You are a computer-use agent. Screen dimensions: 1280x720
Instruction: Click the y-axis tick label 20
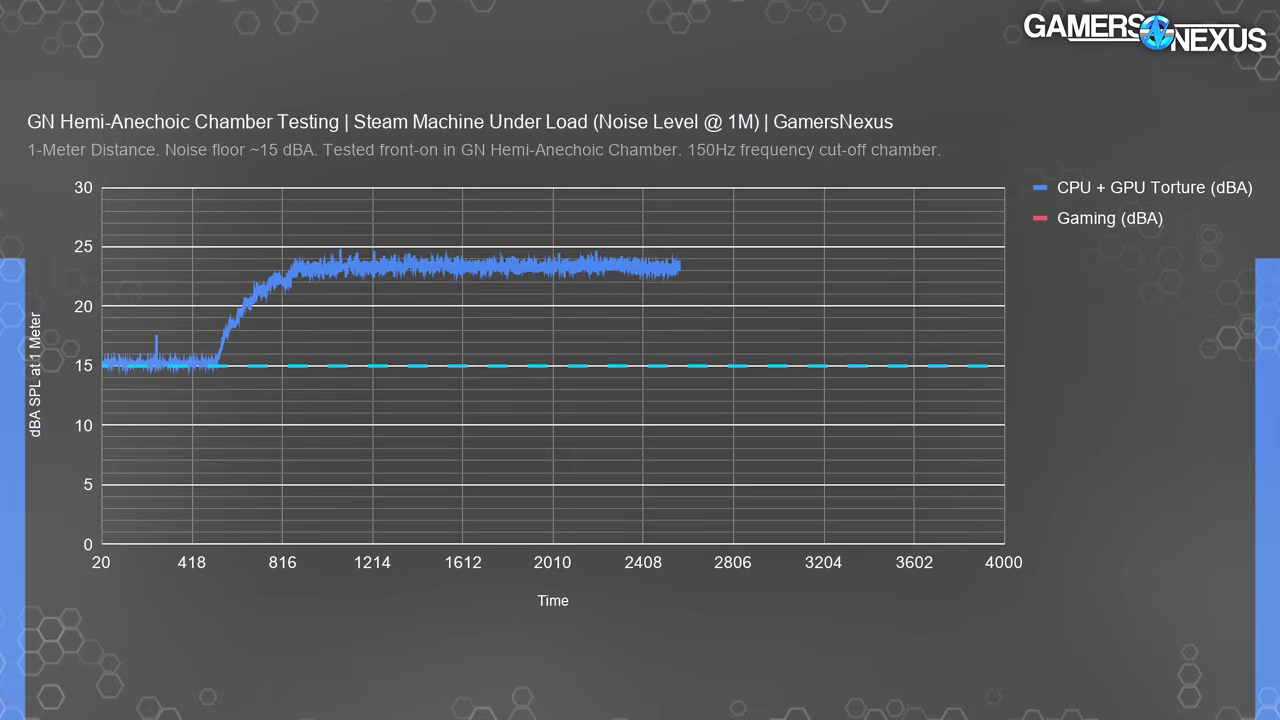(x=83, y=307)
